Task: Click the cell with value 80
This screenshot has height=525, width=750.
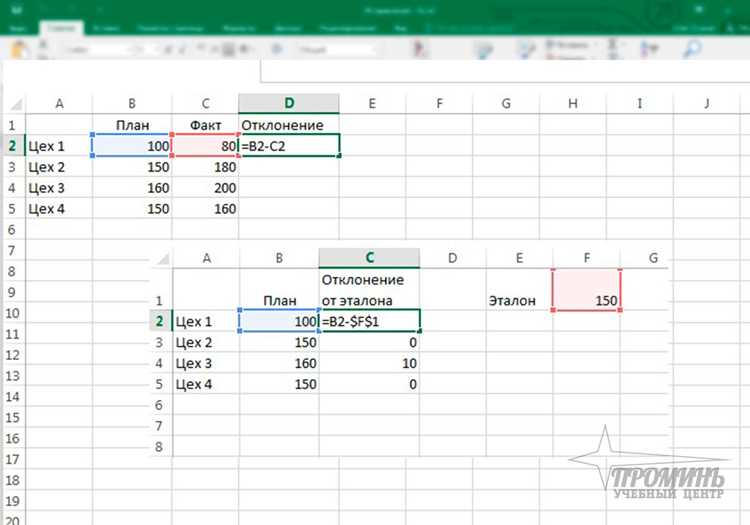Action: click(205, 146)
